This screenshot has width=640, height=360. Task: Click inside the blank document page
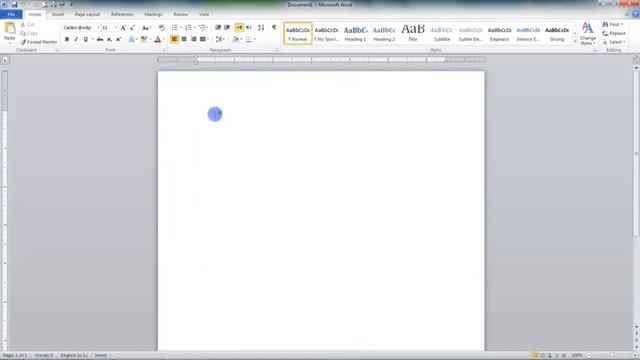[x=321, y=211]
